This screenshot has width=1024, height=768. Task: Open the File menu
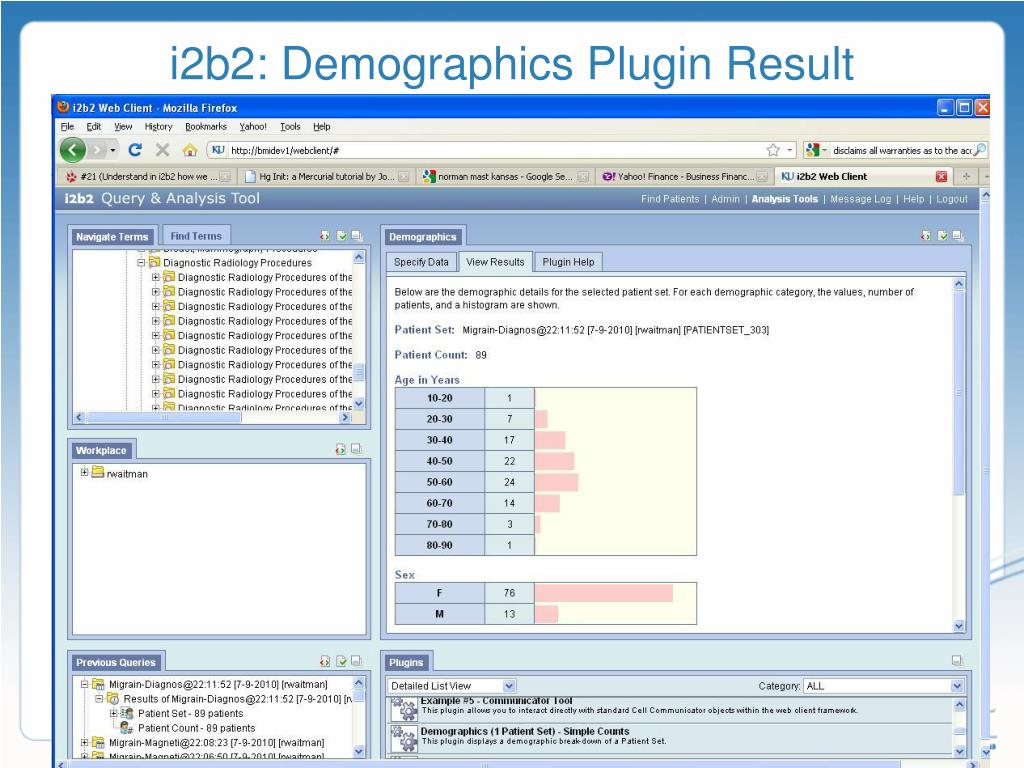[67, 127]
